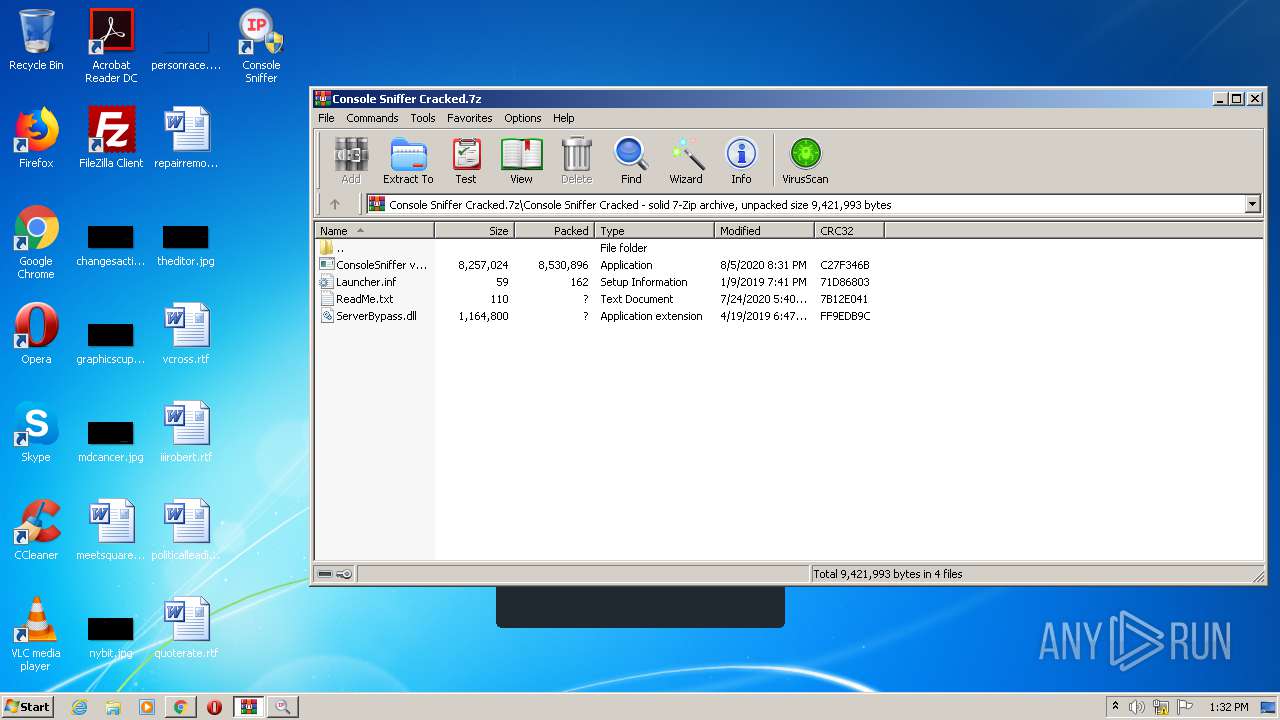
Task: Select the ReadMe.txt file
Action: pos(600,299)
